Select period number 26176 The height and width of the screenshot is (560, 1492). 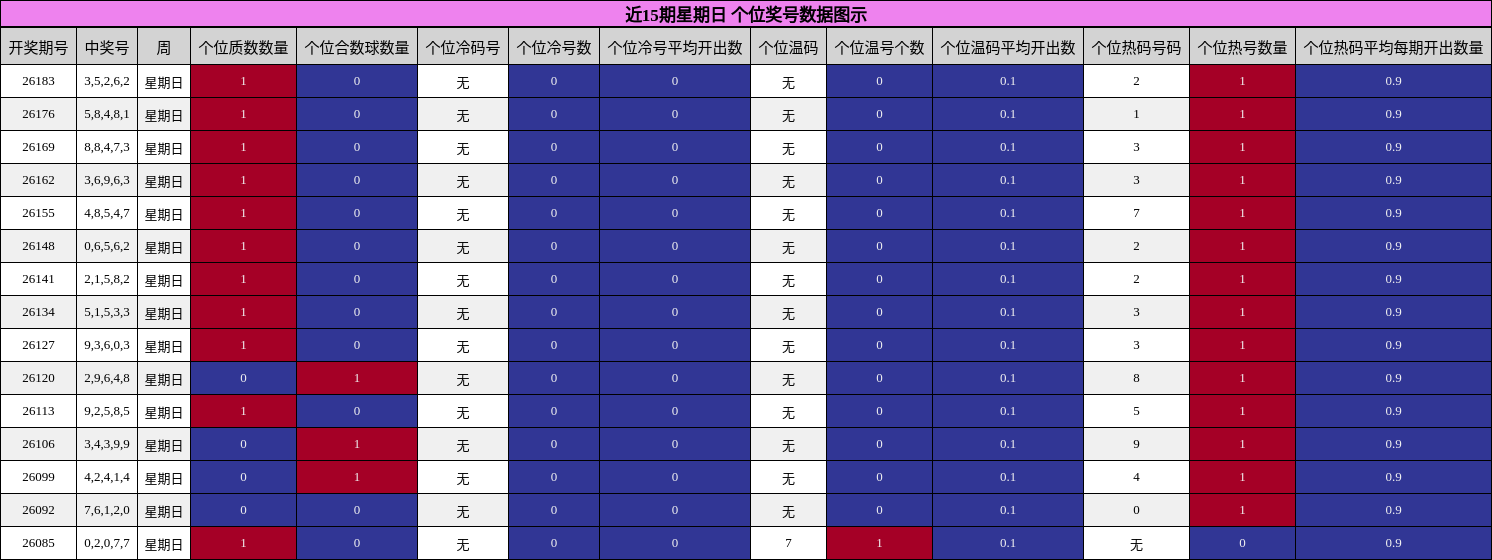click(38, 114)
